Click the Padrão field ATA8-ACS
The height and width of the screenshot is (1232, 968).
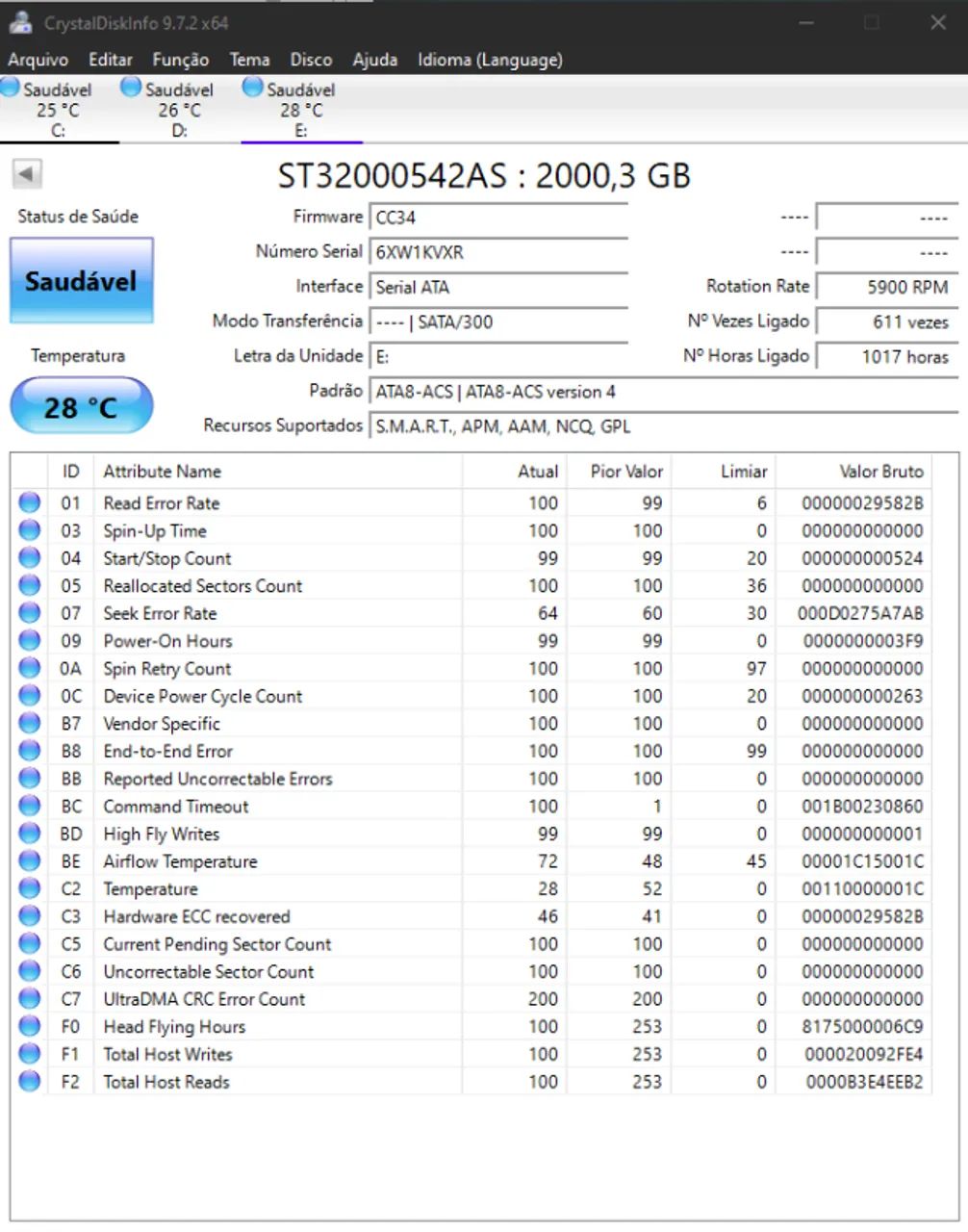click(664, 392)
